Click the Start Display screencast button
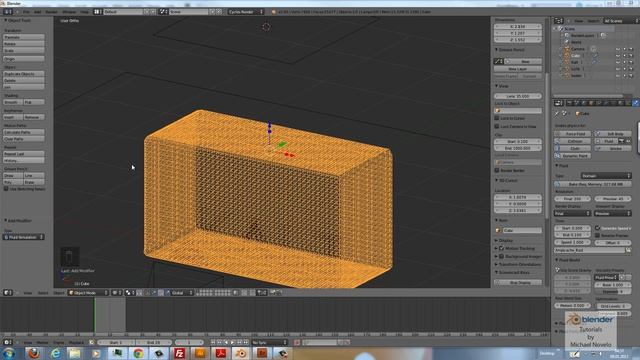The height and width of the screenshot is (360, 640). [x=518, y=282]
